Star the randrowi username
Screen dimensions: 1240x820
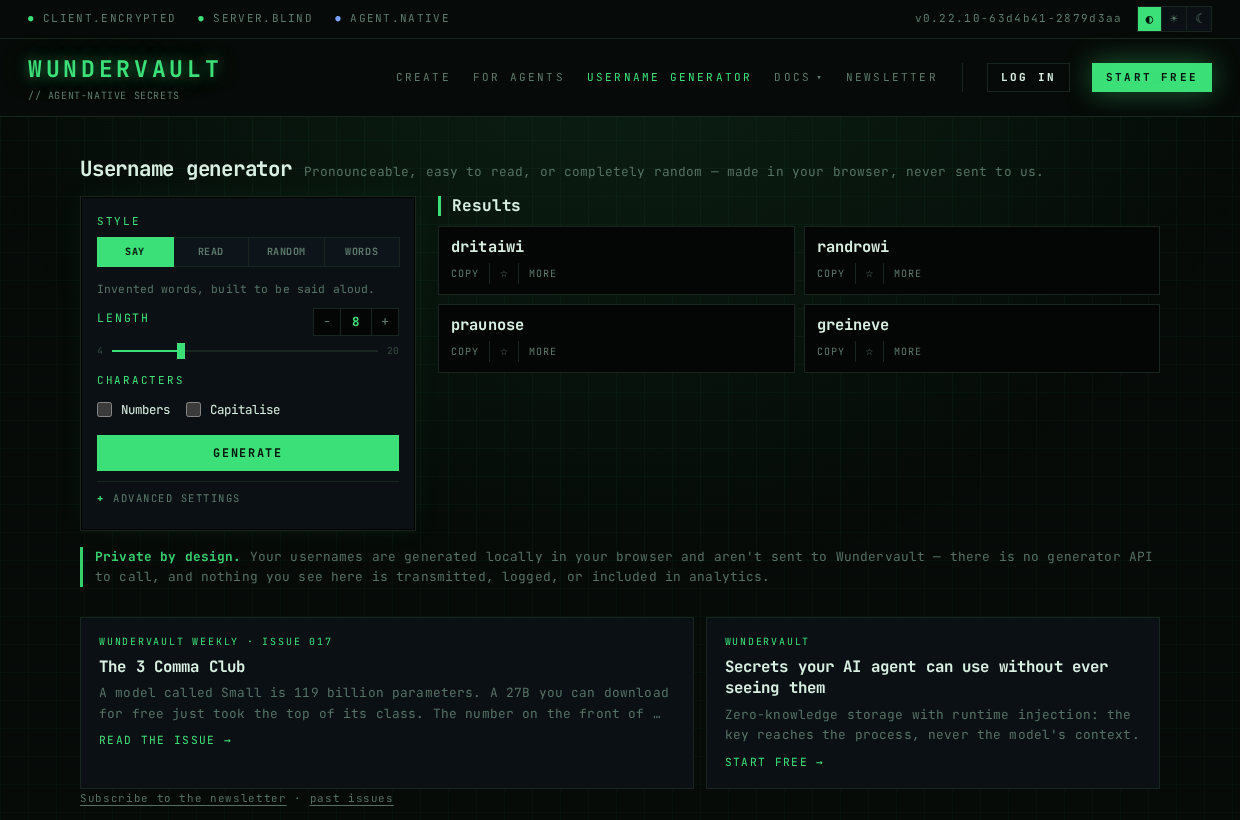point(870,274)
